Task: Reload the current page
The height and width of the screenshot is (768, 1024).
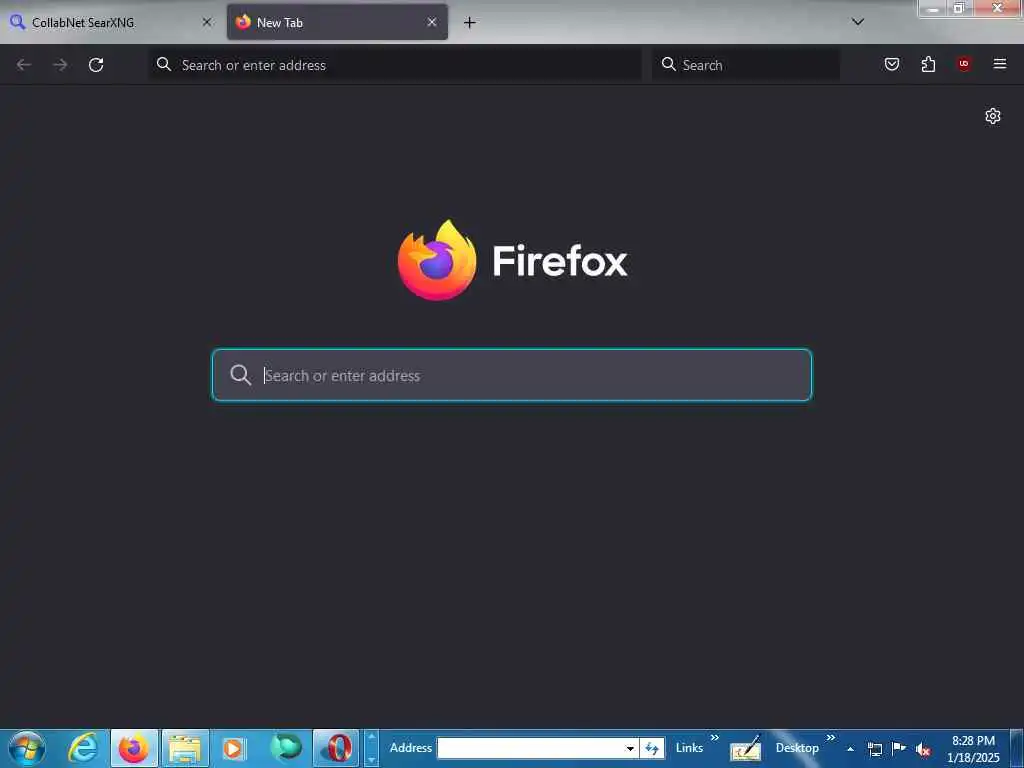Action: click(x=96, y=65)
